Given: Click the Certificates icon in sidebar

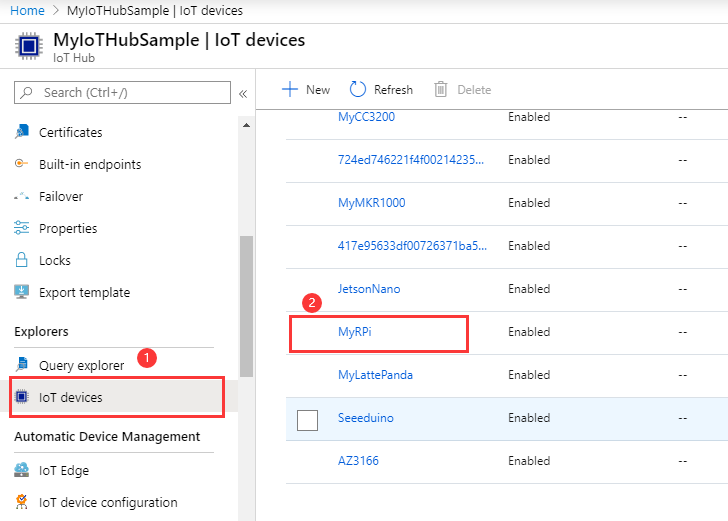Looking at the screenshot, I should point(21,132).
